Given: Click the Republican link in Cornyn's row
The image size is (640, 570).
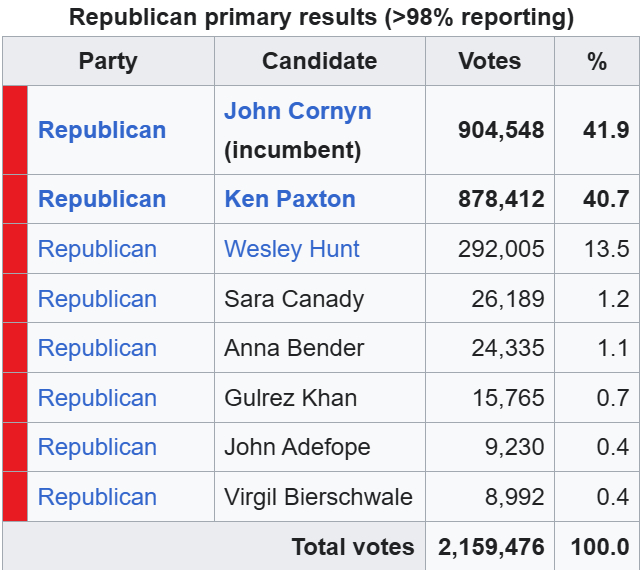Looking at the screenshot, I should click(x=102, y=130).
